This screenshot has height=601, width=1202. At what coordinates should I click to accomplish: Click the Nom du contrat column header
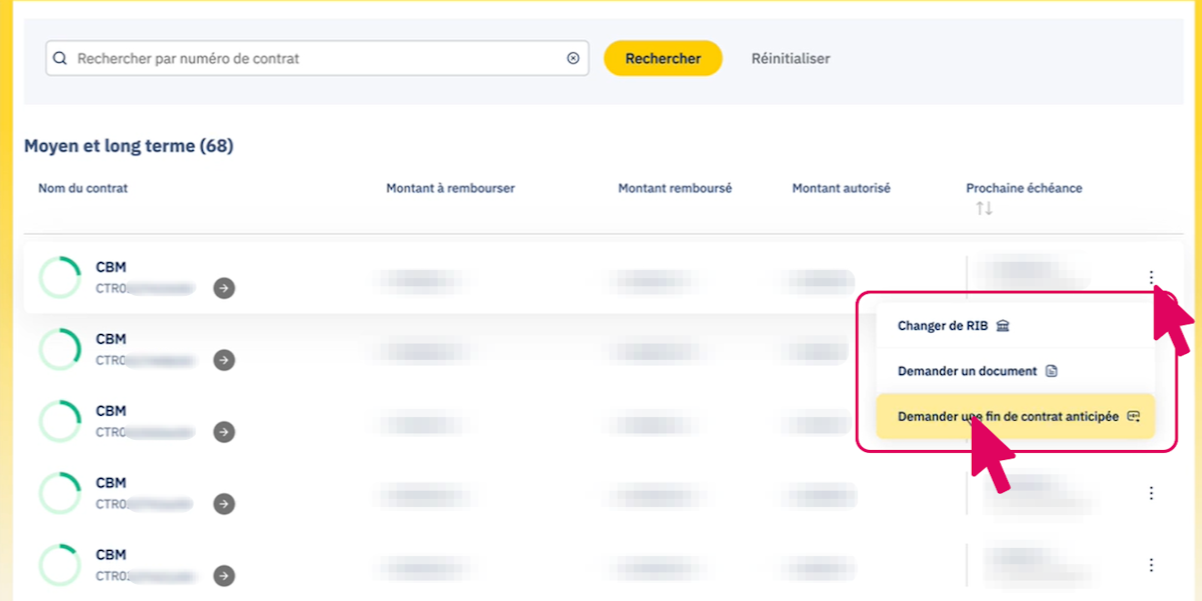coord(83,188)
